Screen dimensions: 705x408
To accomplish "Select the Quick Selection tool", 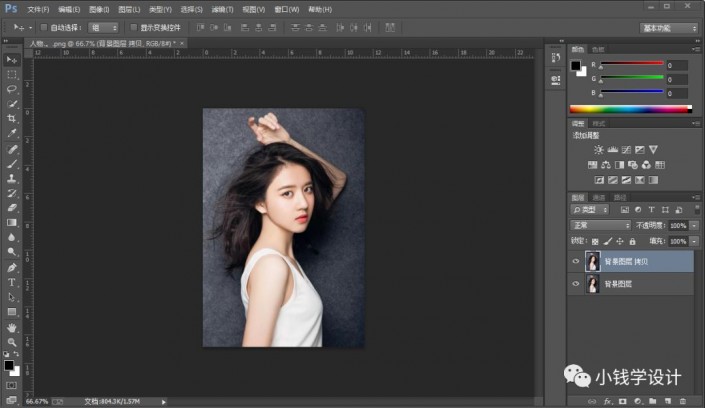I will [12, 104].
